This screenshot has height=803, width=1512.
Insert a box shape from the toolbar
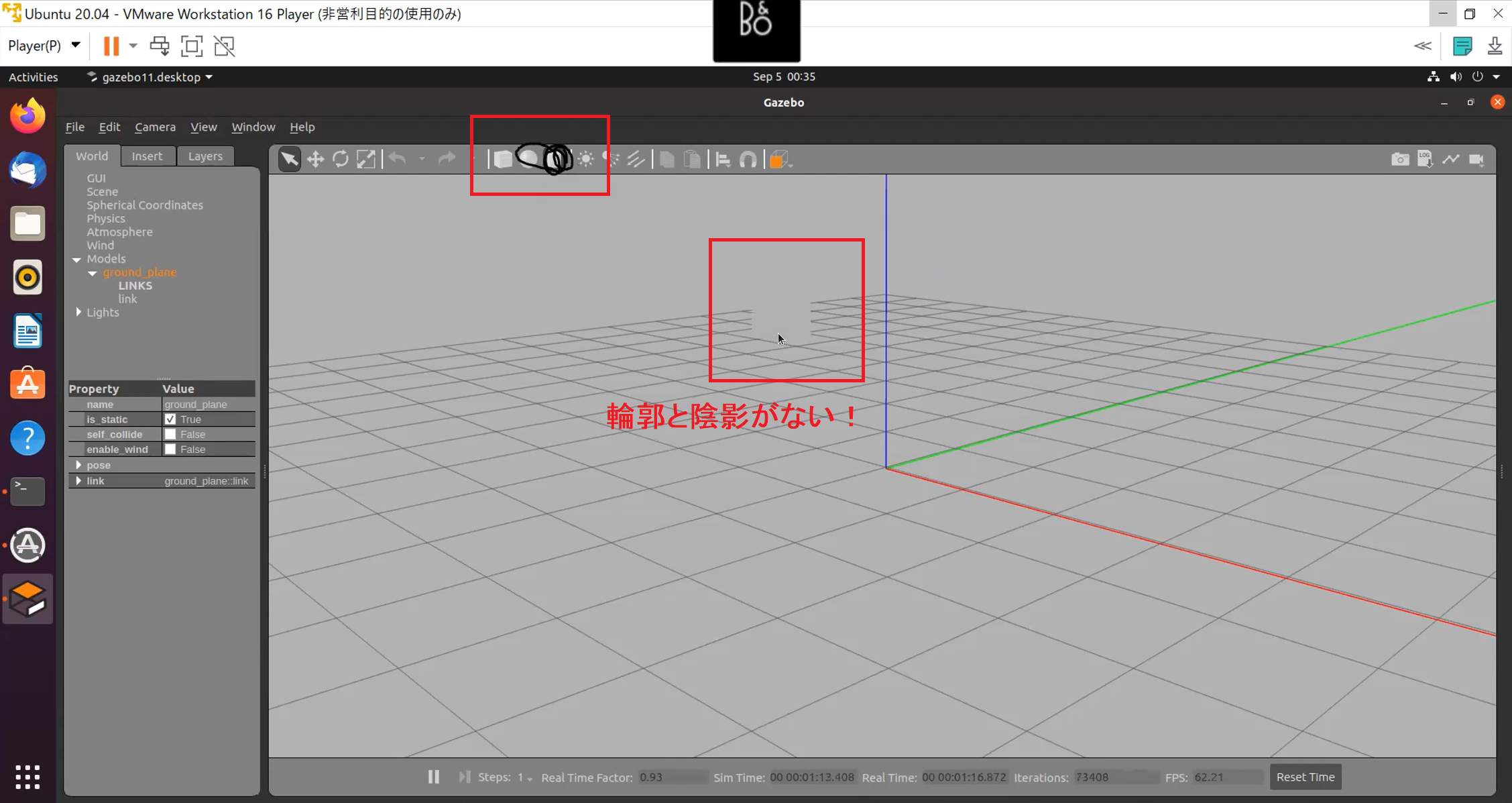(503, 159)
